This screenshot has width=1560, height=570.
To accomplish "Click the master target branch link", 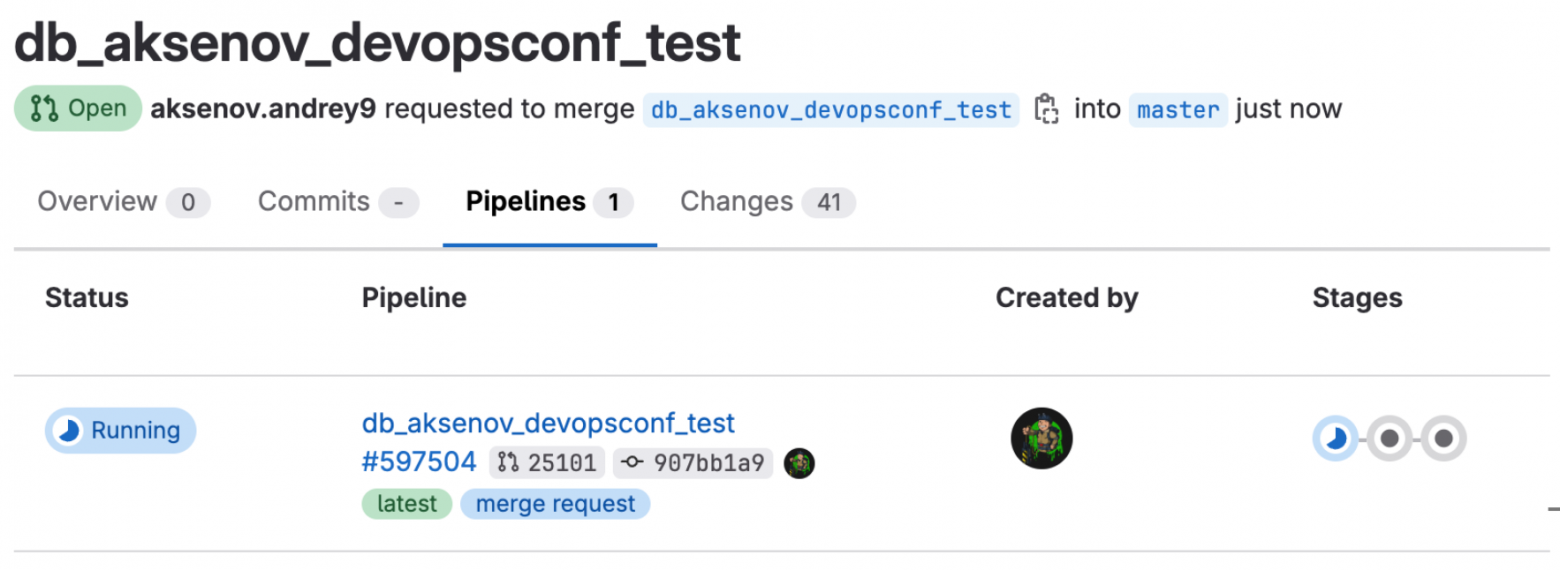I will [1178, 109].
